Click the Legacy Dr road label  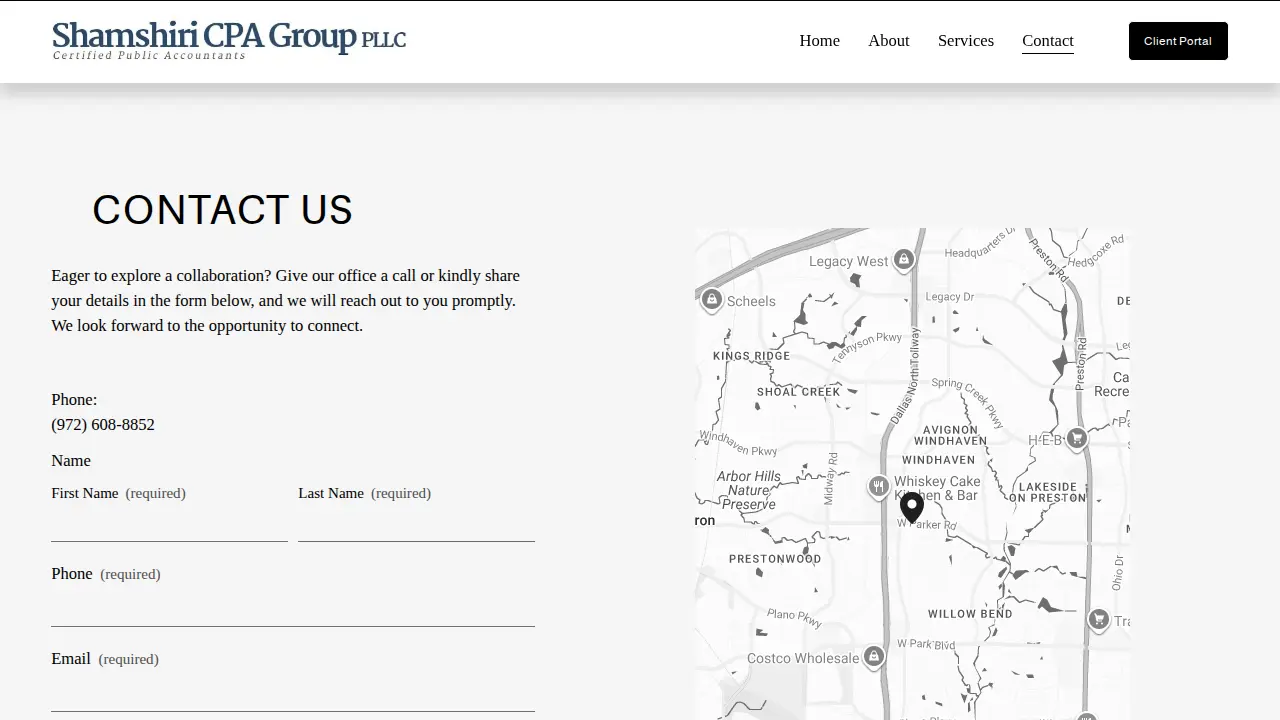pyautogui.click(x=949, y=297)
